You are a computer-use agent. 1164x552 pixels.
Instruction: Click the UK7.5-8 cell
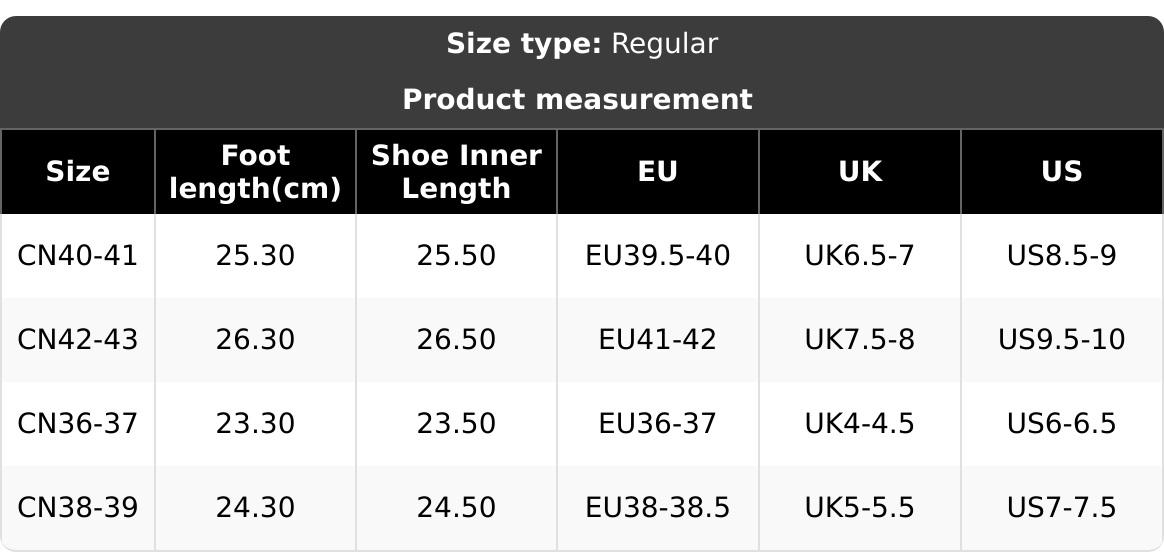click(860, 340)
